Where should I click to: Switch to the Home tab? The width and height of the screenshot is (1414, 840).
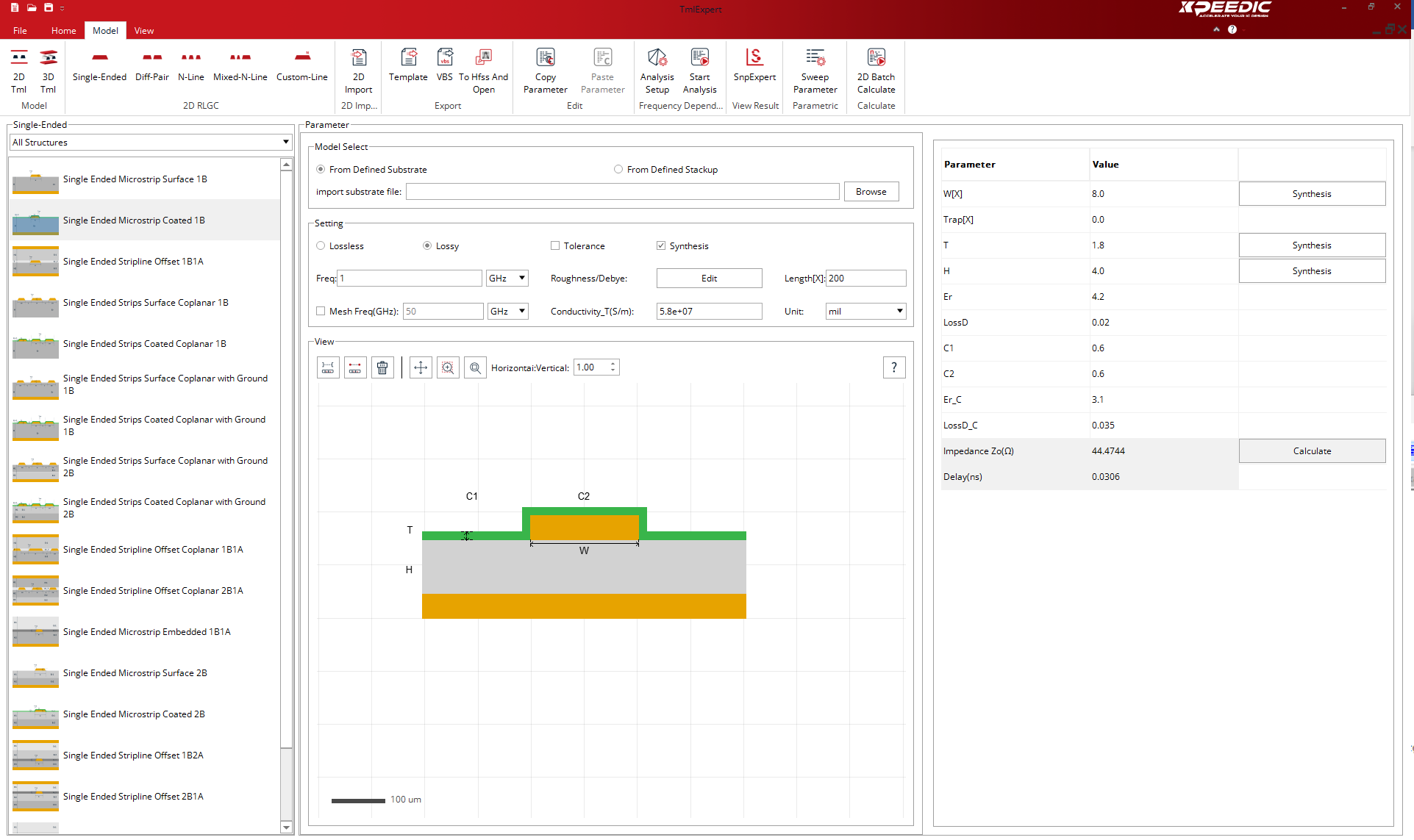64,31
